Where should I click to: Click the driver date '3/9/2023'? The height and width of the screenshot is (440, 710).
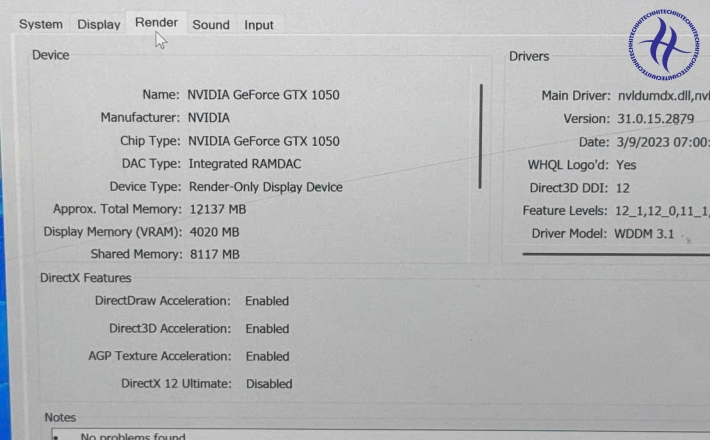(643, 142)
